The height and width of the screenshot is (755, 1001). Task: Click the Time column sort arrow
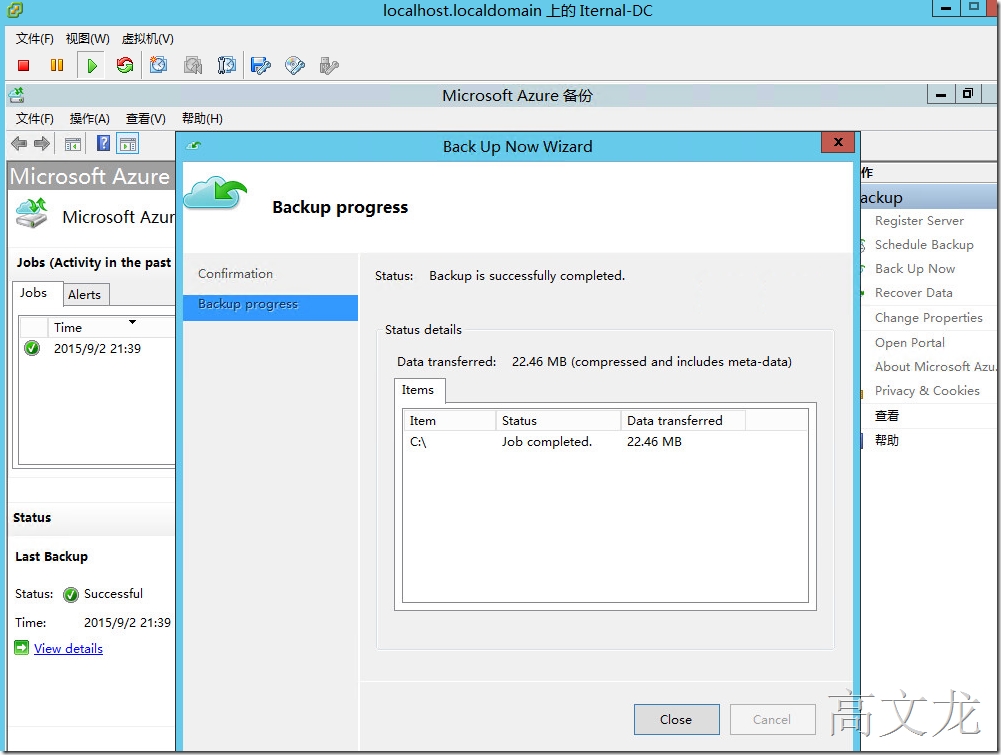pos(132,322)
